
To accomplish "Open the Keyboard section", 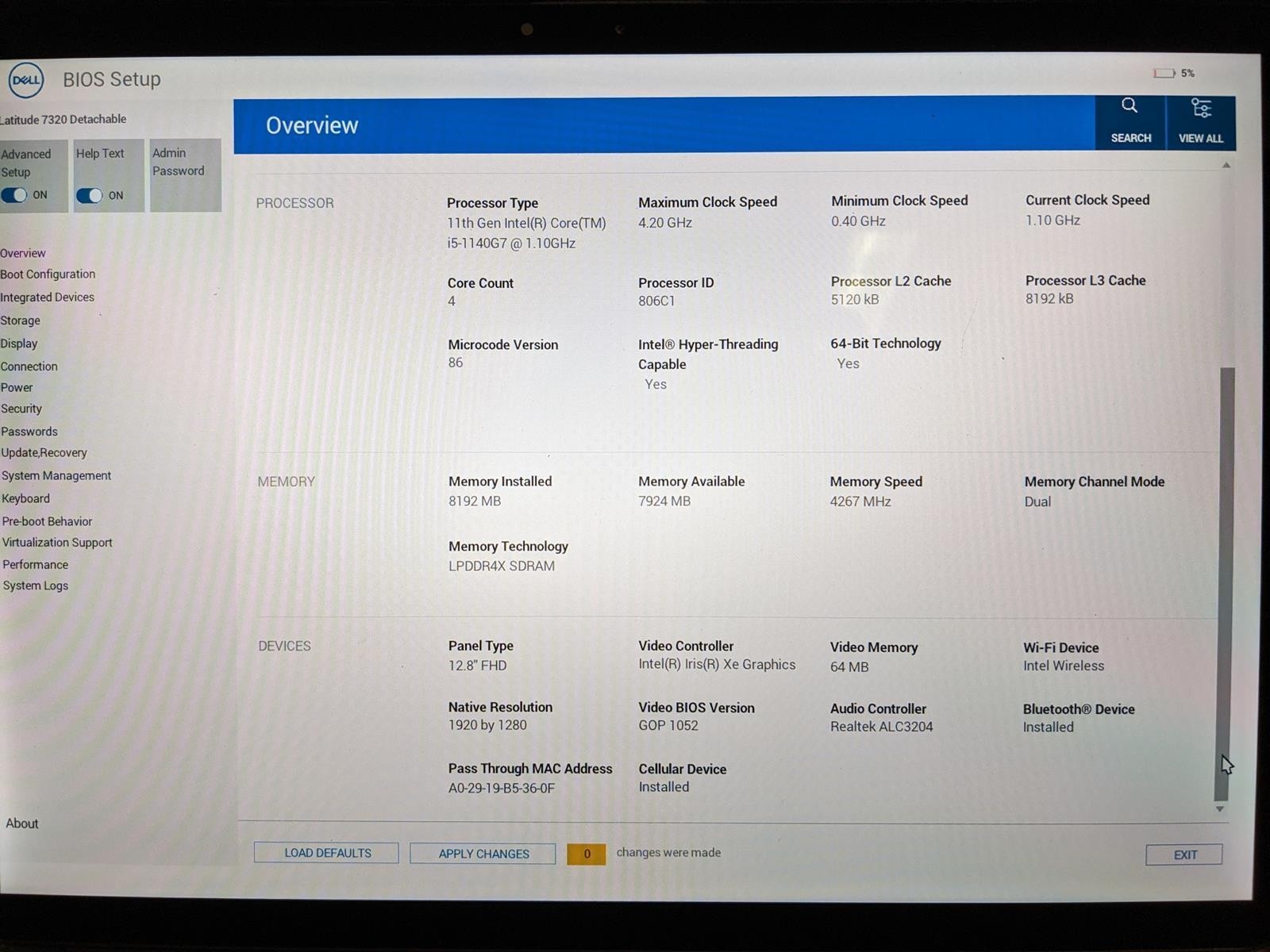I will (x=25, y=499).
